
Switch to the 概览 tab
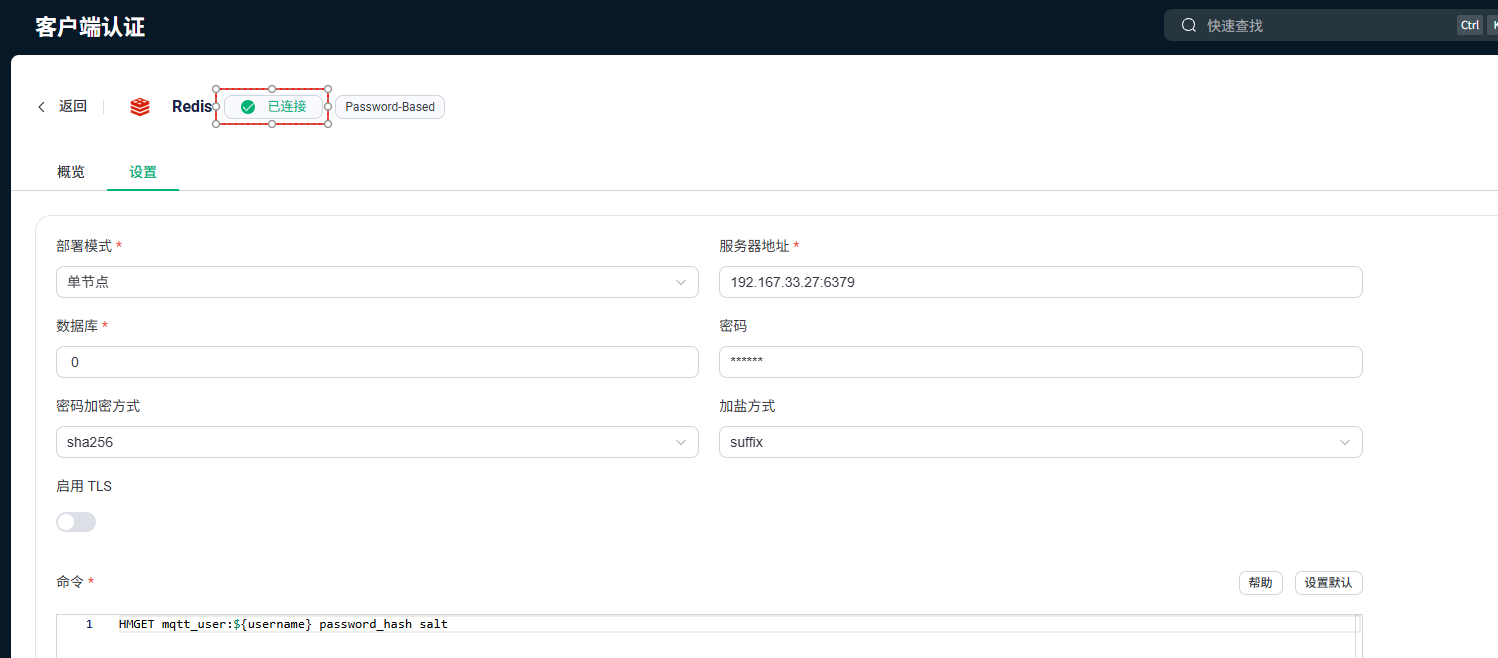tap(71, 172)
